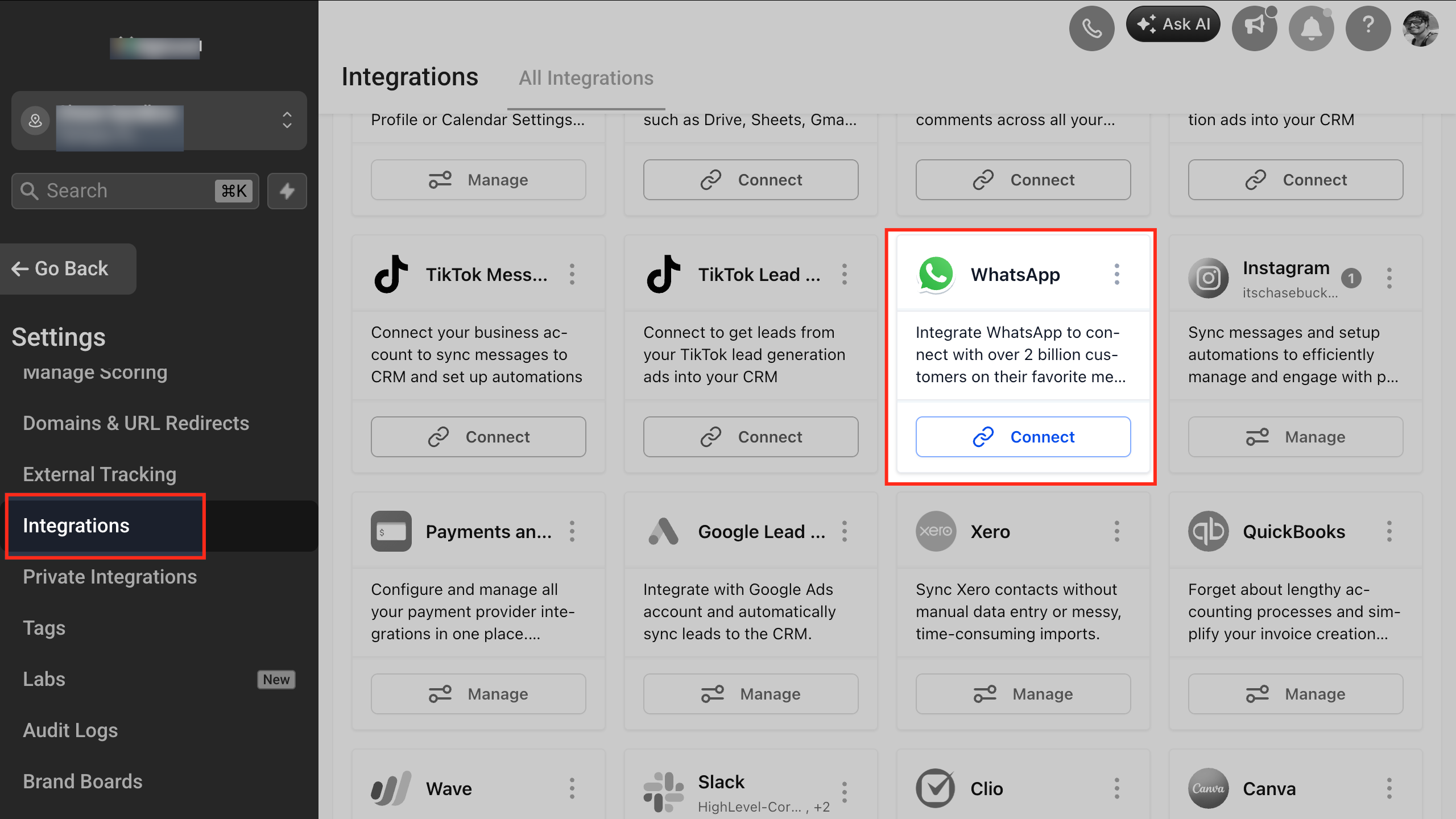Click the New badge beside Labs
Image resolution: width=1456 pixels, height=819 pixels.
(276, 680)
